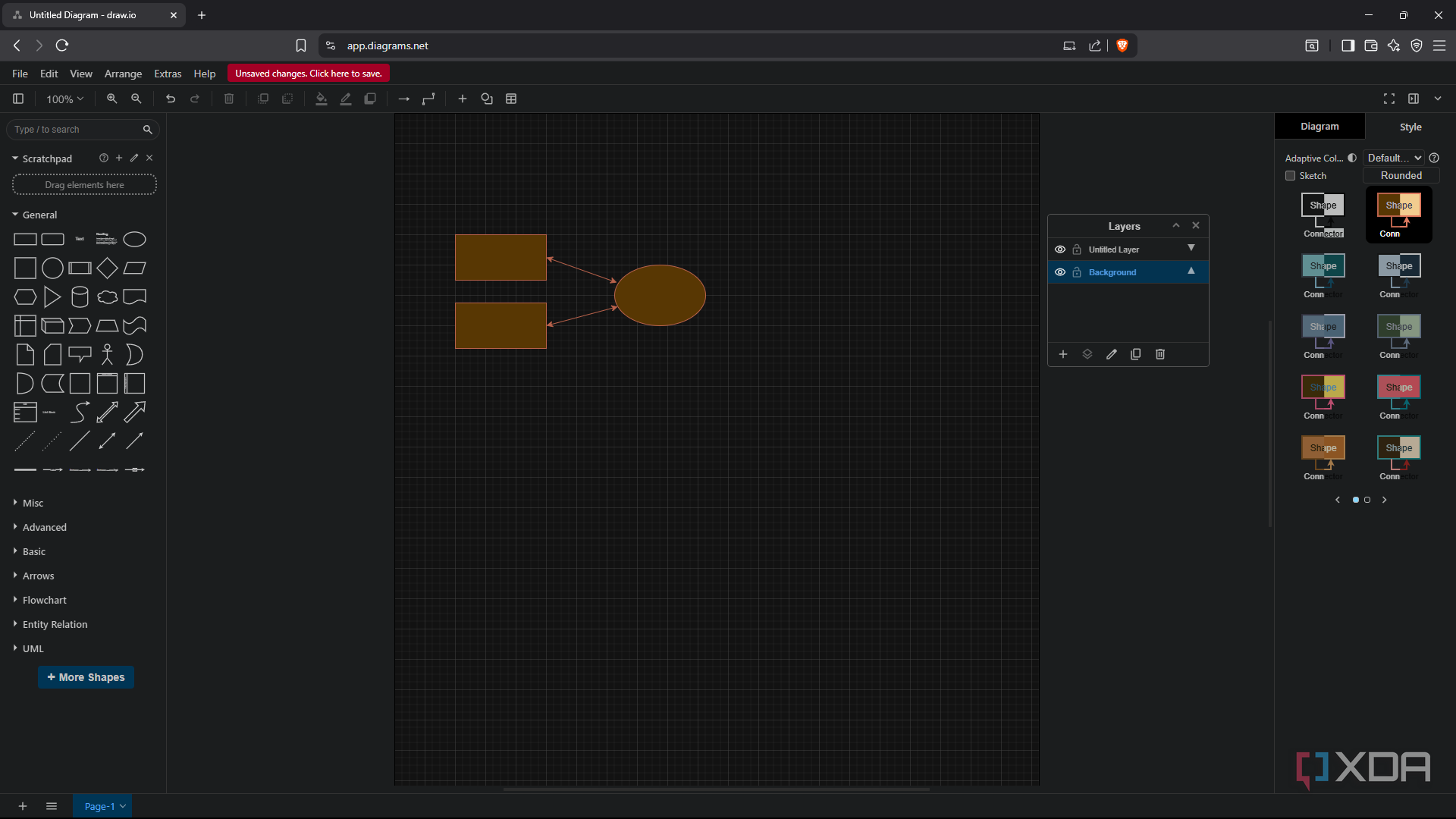Click the shadow toolbar icon
The width and height of the screenshot is (1456, 819).
(370, 99)
